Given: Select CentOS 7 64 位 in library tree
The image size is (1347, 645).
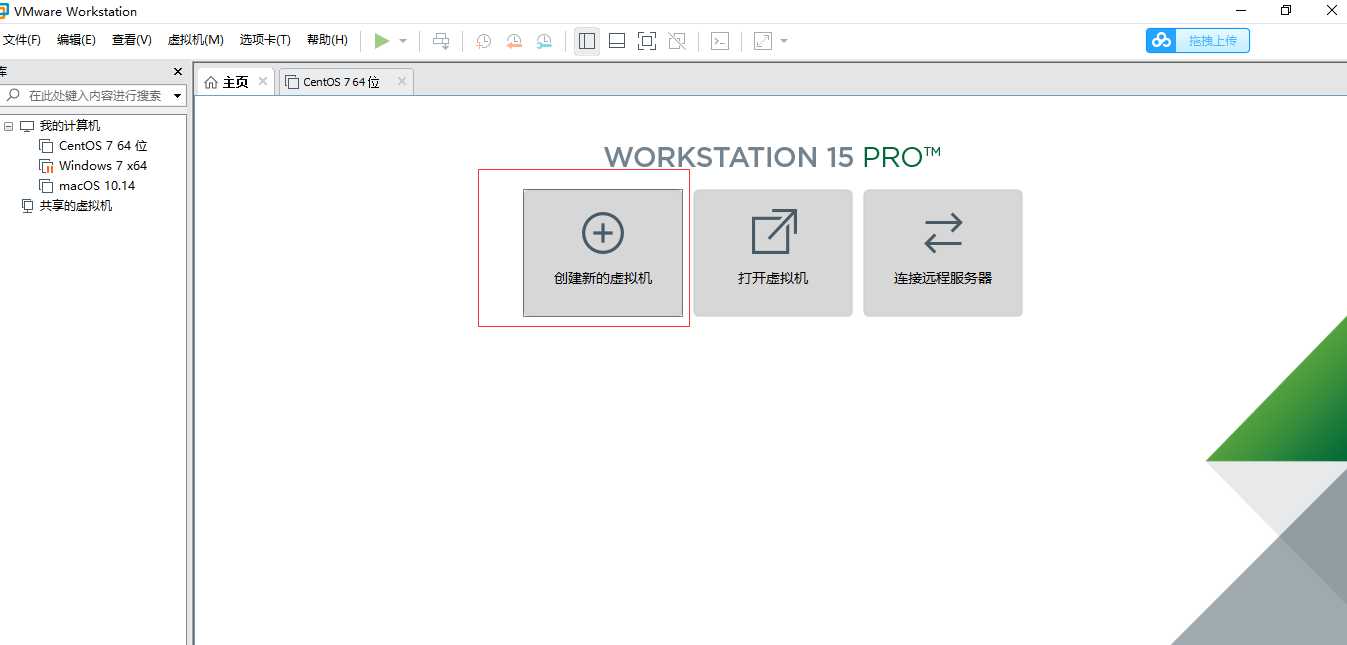Looking at the screenshot, I should click(x=103, y=146).
